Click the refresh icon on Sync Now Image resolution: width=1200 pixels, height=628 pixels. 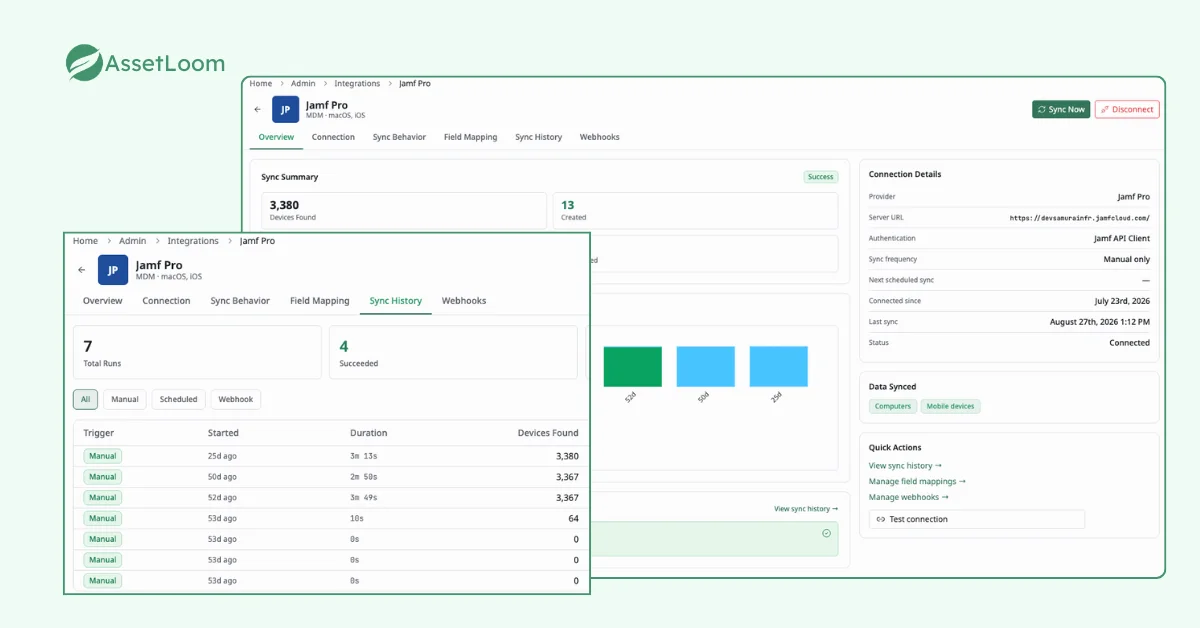point(1042,110)
